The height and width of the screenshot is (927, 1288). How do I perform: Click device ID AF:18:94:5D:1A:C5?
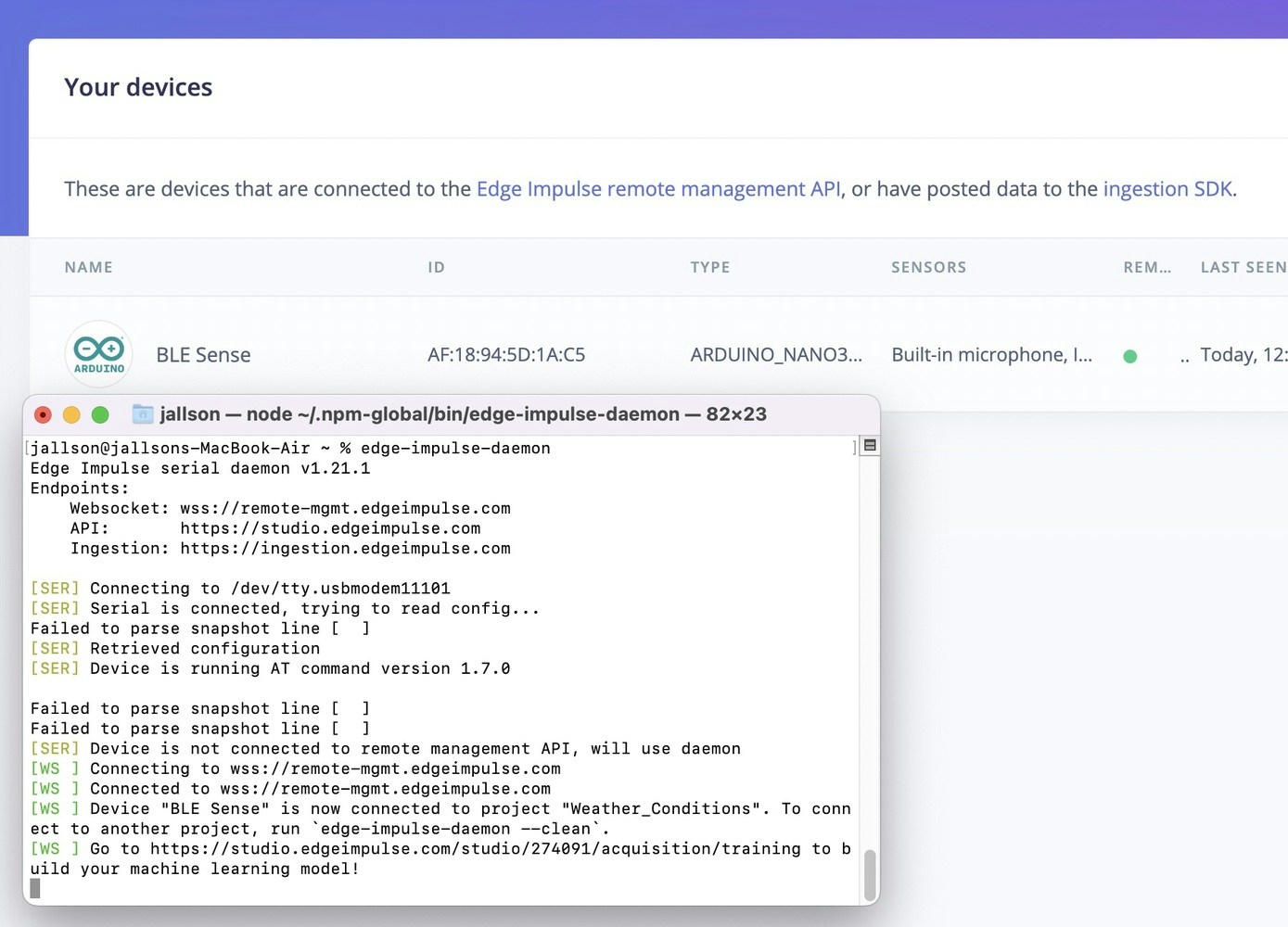(x=506, y=355)
